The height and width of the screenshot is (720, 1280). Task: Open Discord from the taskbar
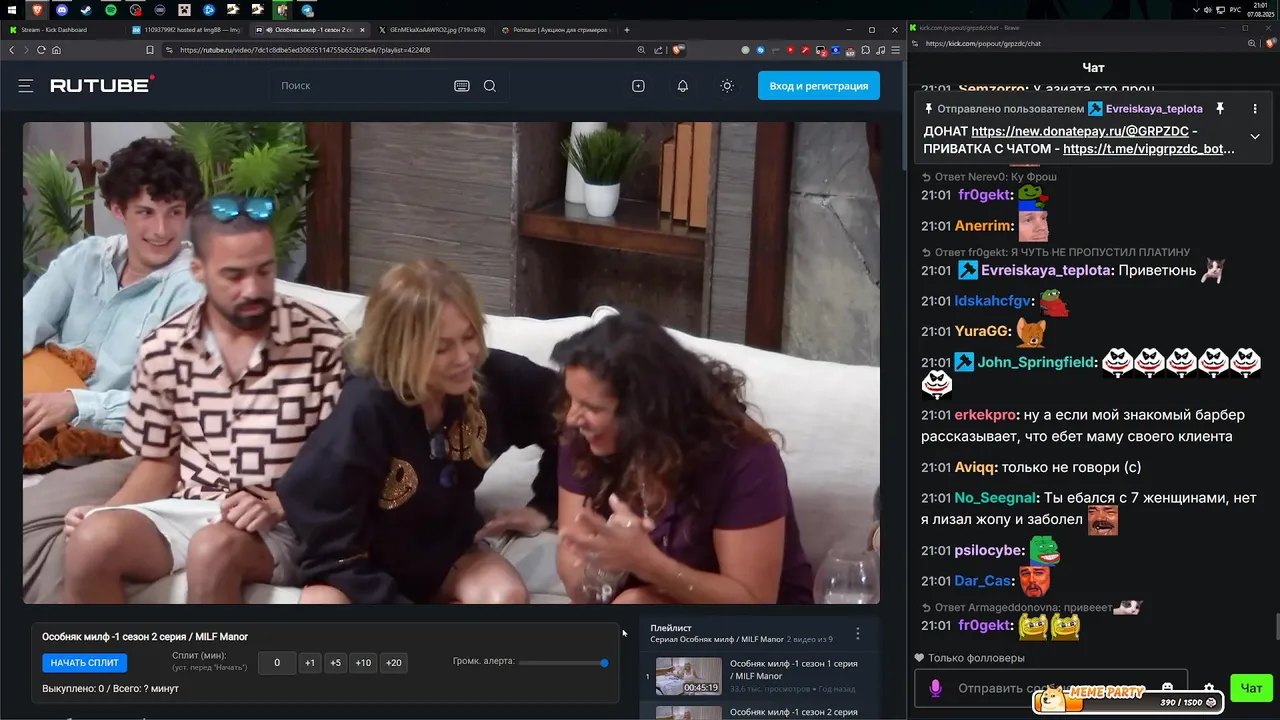[62, 10]
